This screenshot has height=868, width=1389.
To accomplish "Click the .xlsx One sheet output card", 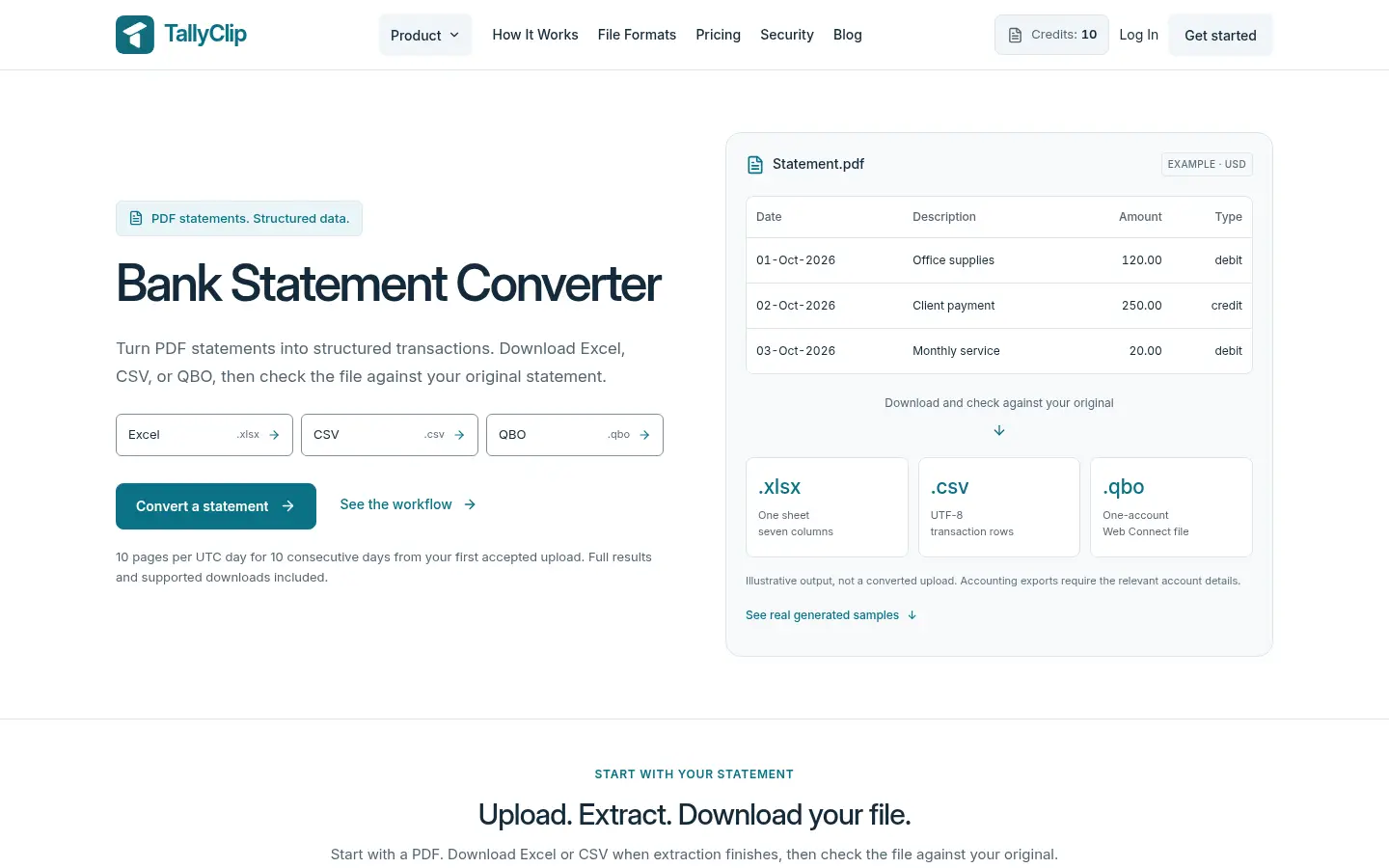I will coord(827,507).
